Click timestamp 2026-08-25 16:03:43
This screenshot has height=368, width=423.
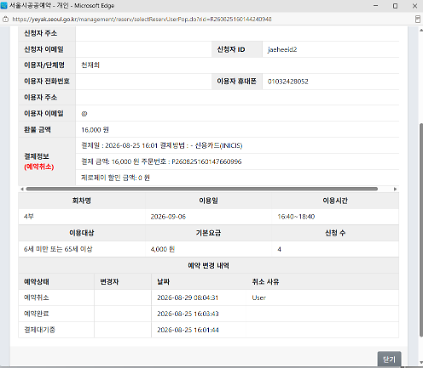coord(188,314)
